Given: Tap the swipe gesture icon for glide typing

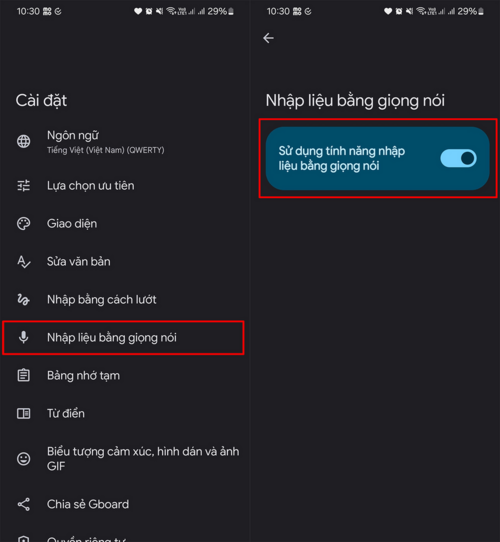Looking at the screenshot, I should tap(24, 300).
